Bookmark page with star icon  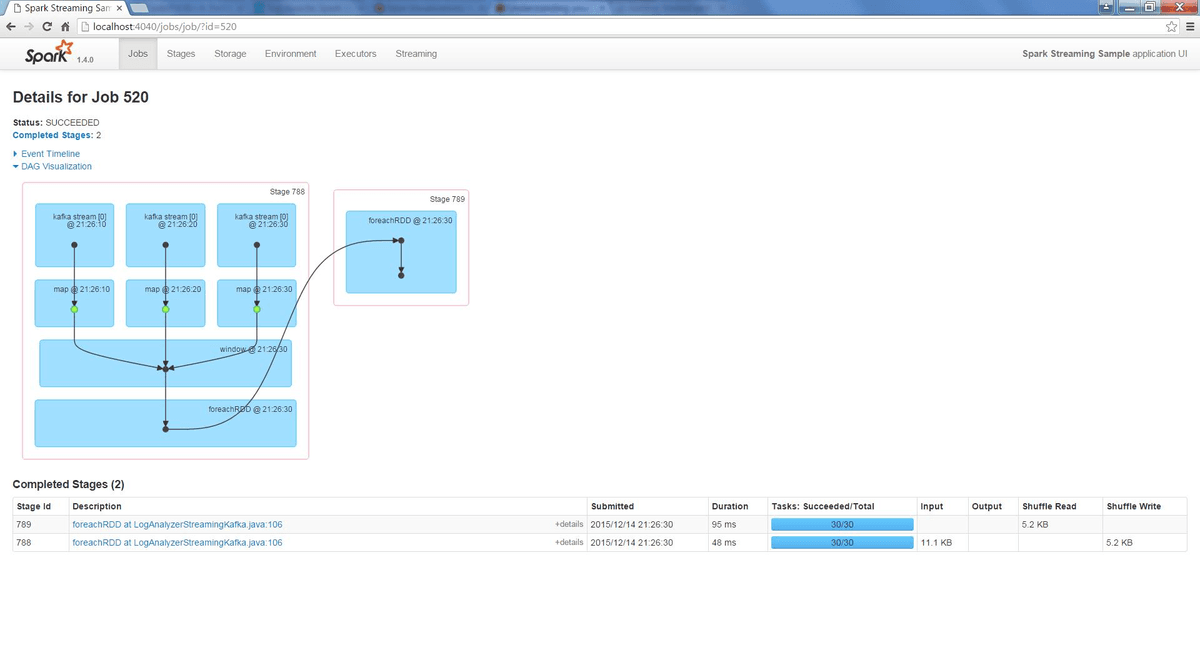coord(1171,26)
